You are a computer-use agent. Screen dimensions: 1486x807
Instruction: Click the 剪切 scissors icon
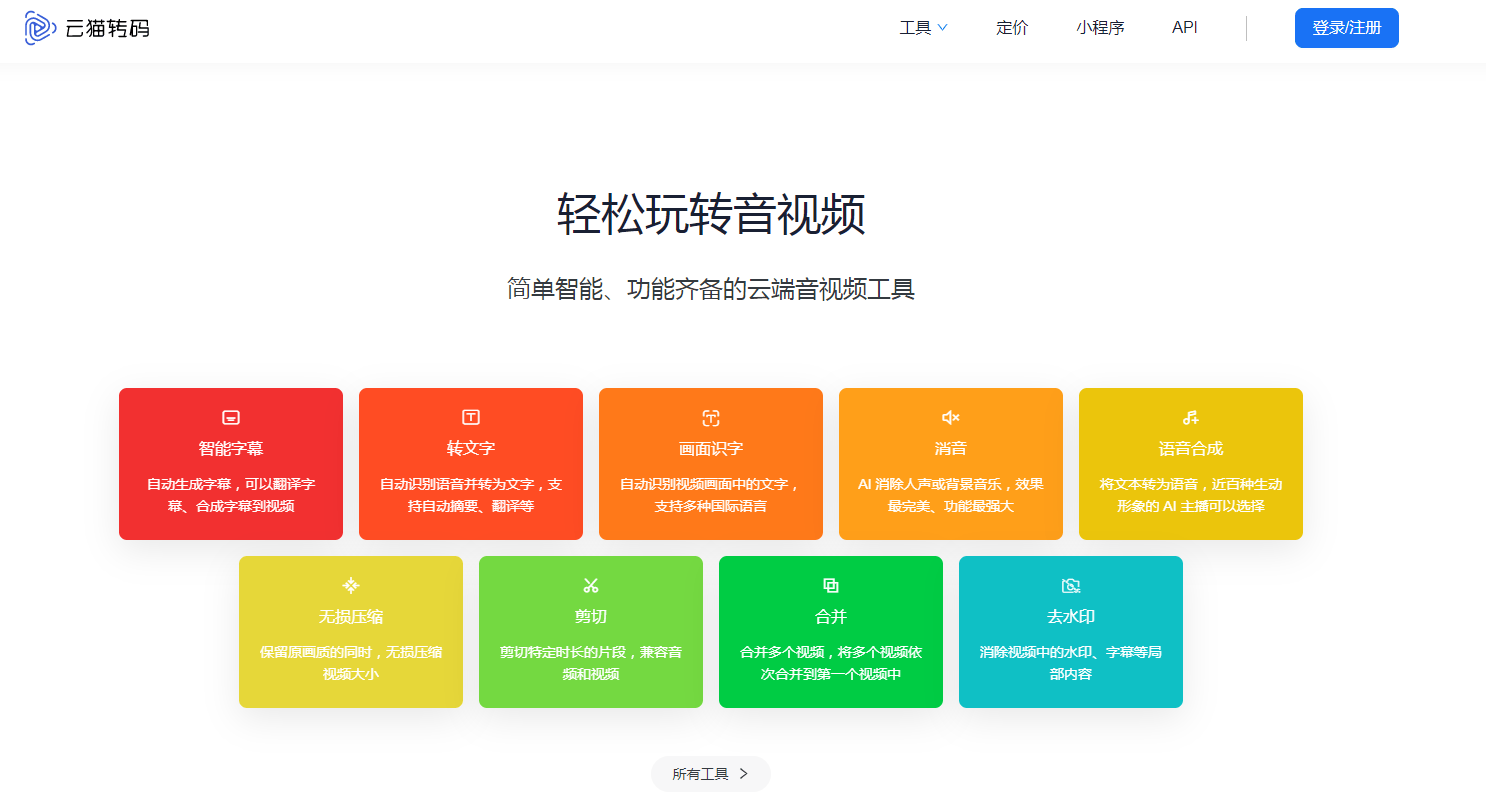(x=591, y=585)
